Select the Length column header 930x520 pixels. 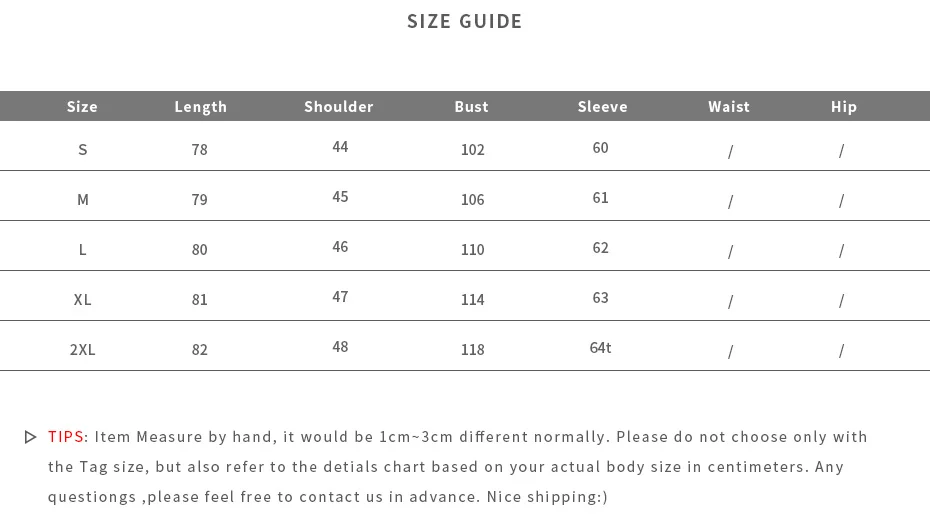tap(200, 107)
